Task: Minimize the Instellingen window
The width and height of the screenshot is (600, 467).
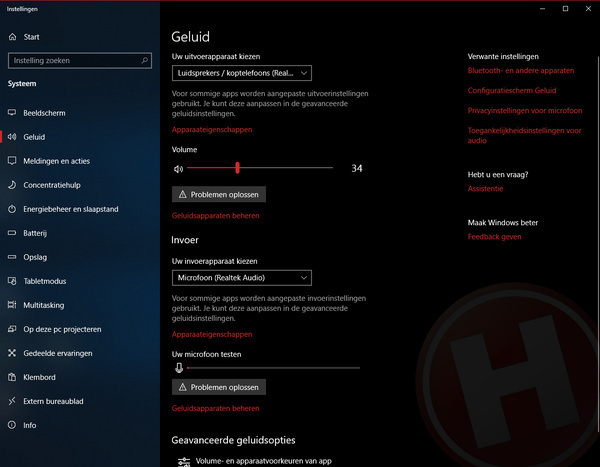Action: pos(542,8)
